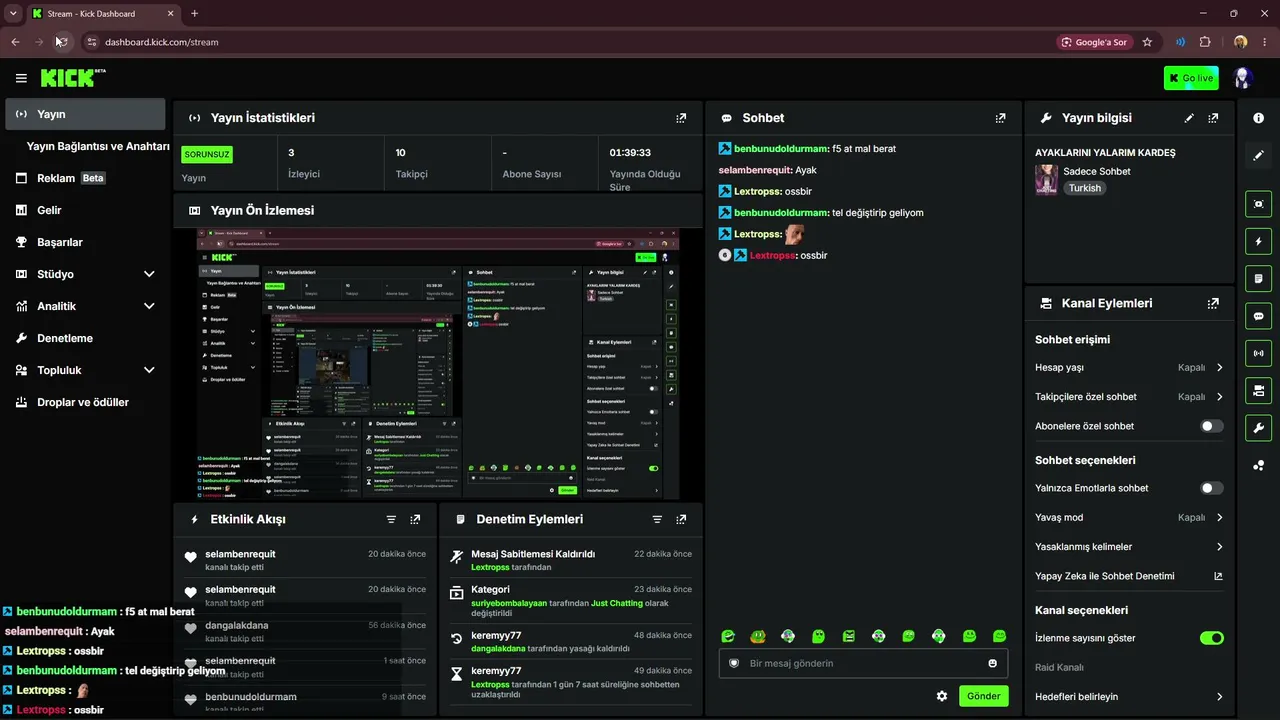Click the pencil icon in the right rail
This screenshot has width=1280, height=720.
tap(1258, 156)
